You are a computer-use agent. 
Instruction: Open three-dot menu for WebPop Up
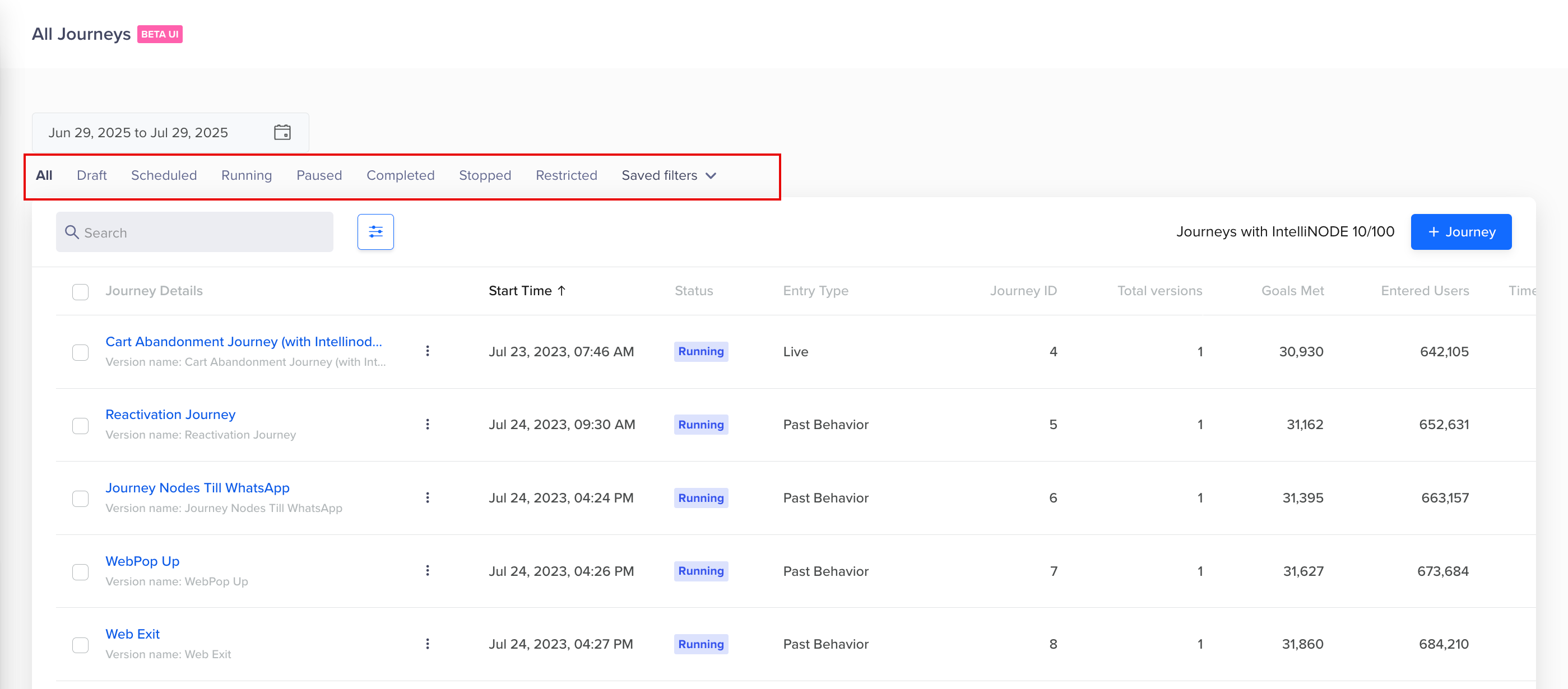[427, 571]
